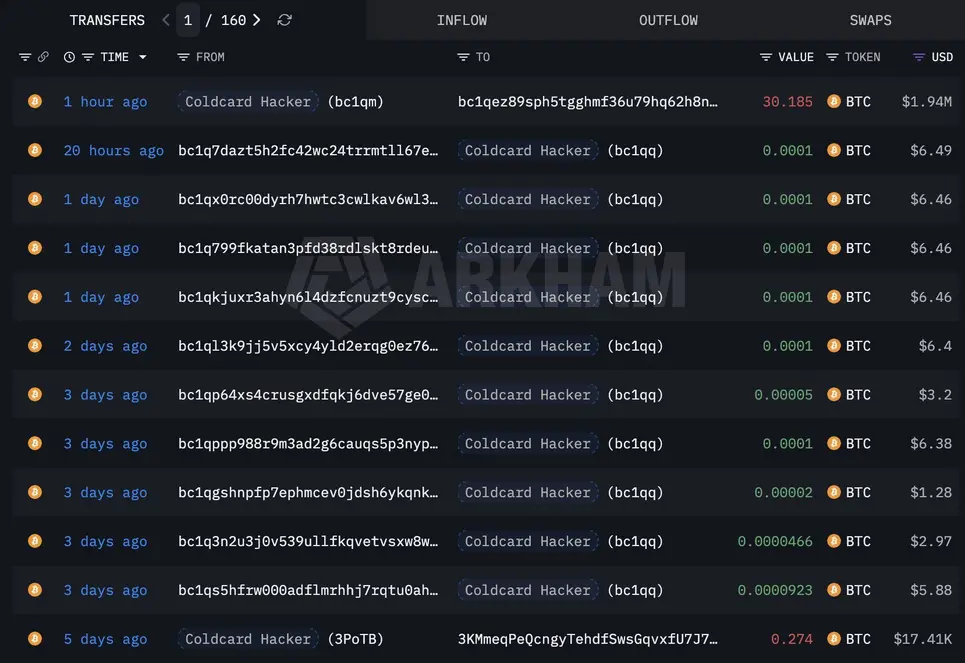Switch to the OUTFLOW tab
Viewport: 965px width, 663px height.
click(668, 20)
